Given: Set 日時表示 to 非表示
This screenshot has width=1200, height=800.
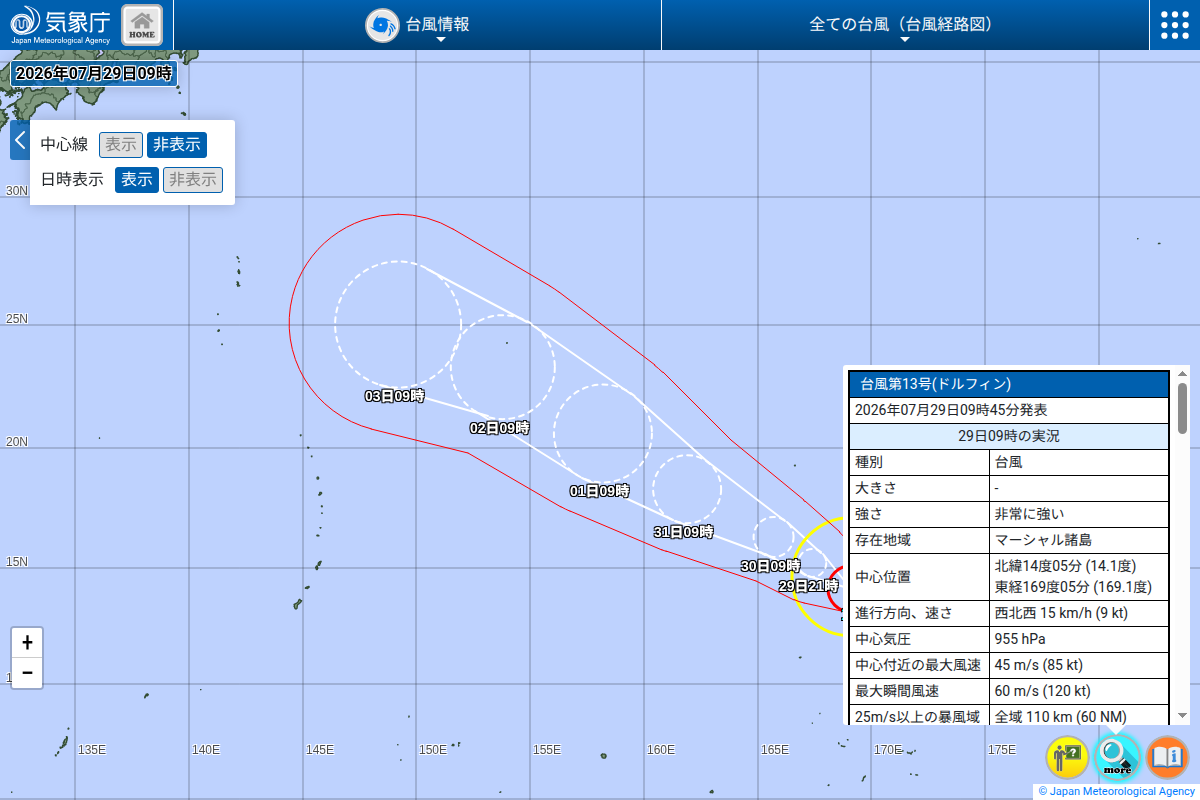Looking at the screenshot, I should (x=193, y=180).
